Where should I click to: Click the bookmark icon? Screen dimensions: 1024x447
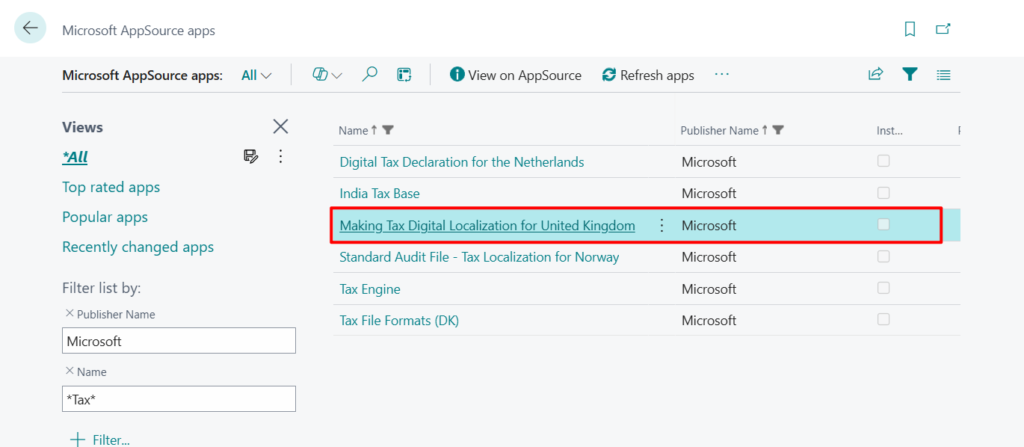coord(909,29)
